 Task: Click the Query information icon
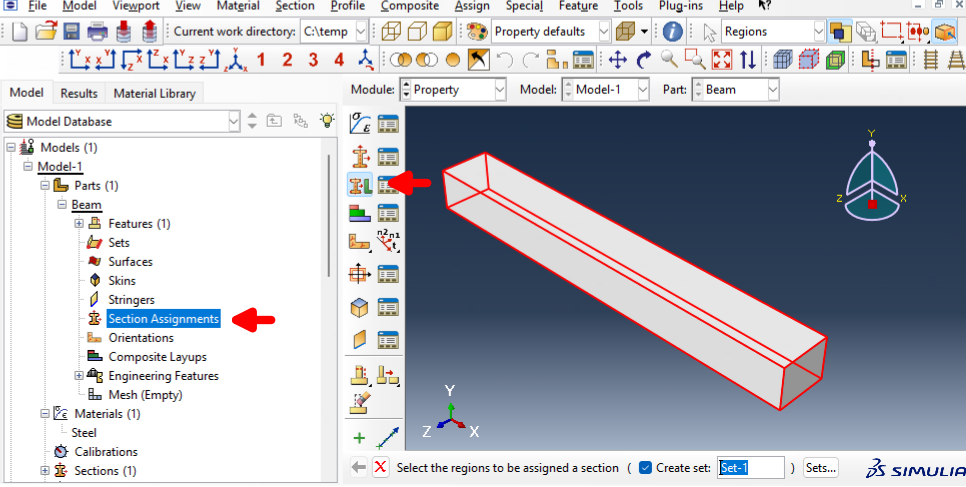point(674,31)
